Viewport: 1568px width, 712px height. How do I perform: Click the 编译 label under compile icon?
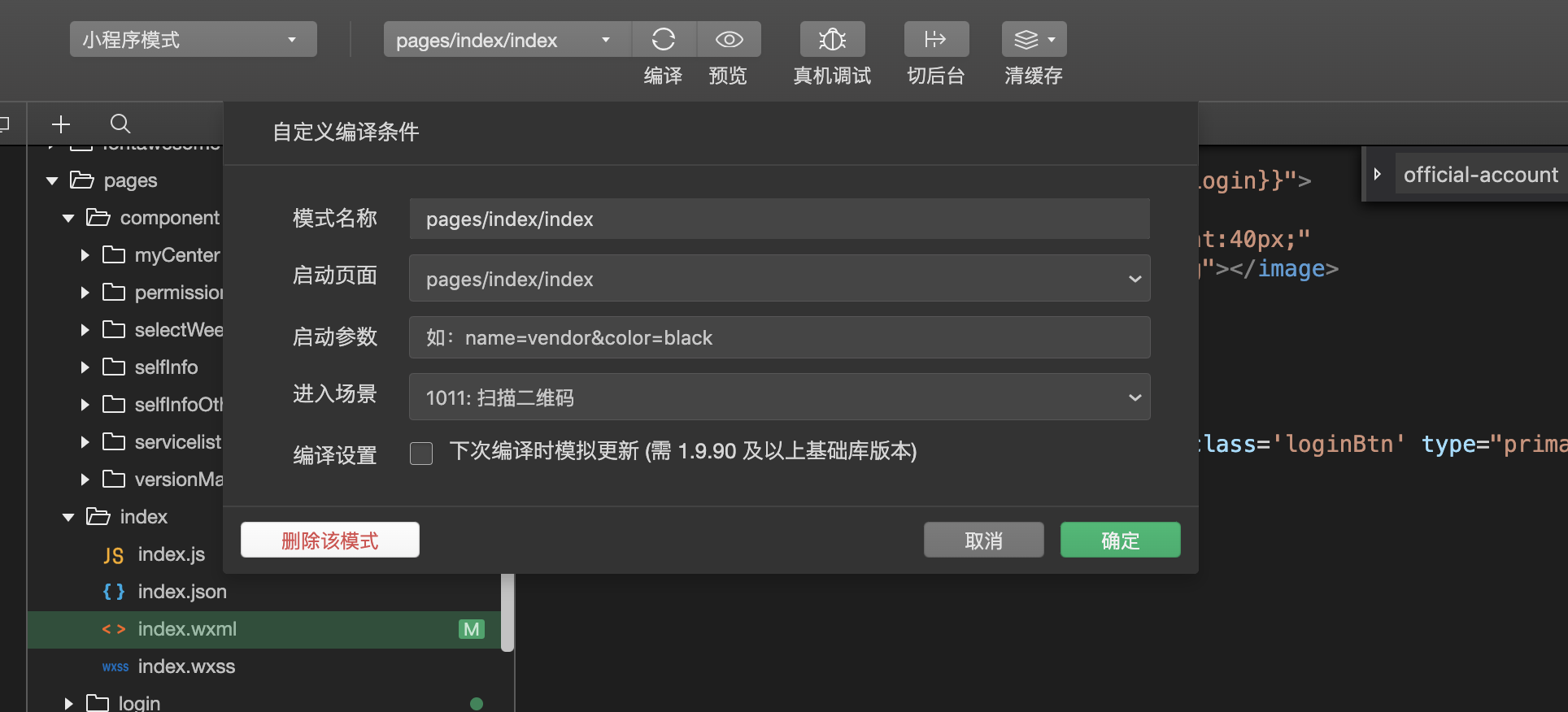[663, 76]
